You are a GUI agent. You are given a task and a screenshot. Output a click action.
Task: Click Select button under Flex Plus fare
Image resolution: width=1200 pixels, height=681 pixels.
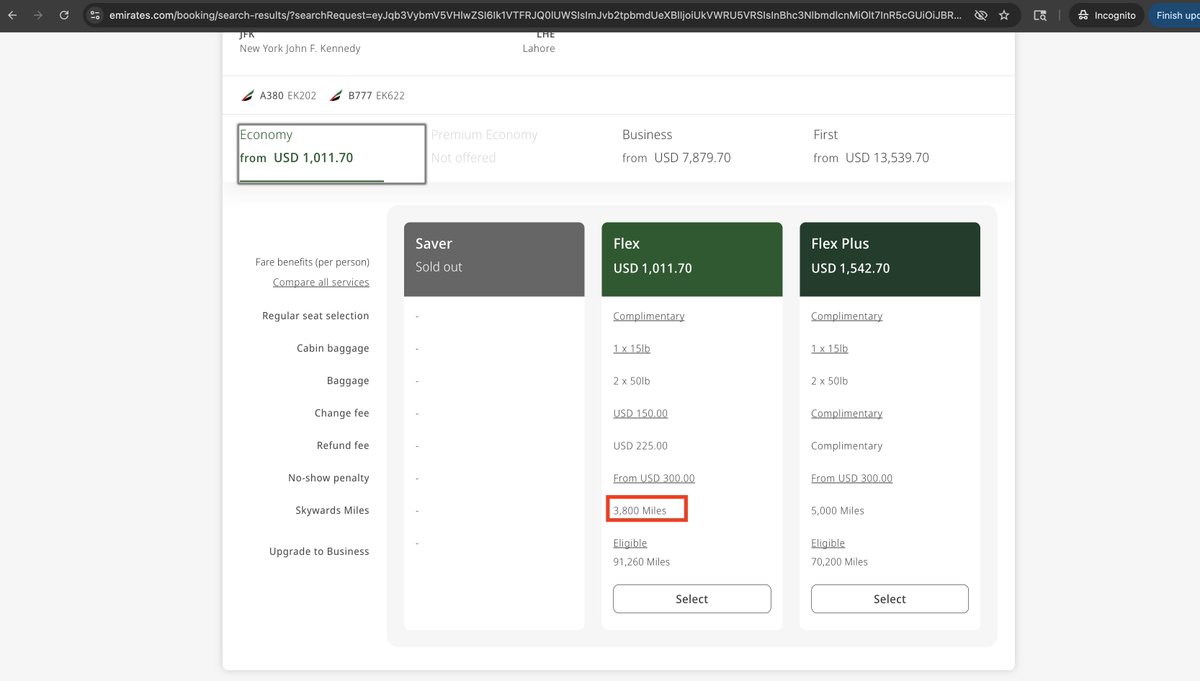(x=890, y=599)
